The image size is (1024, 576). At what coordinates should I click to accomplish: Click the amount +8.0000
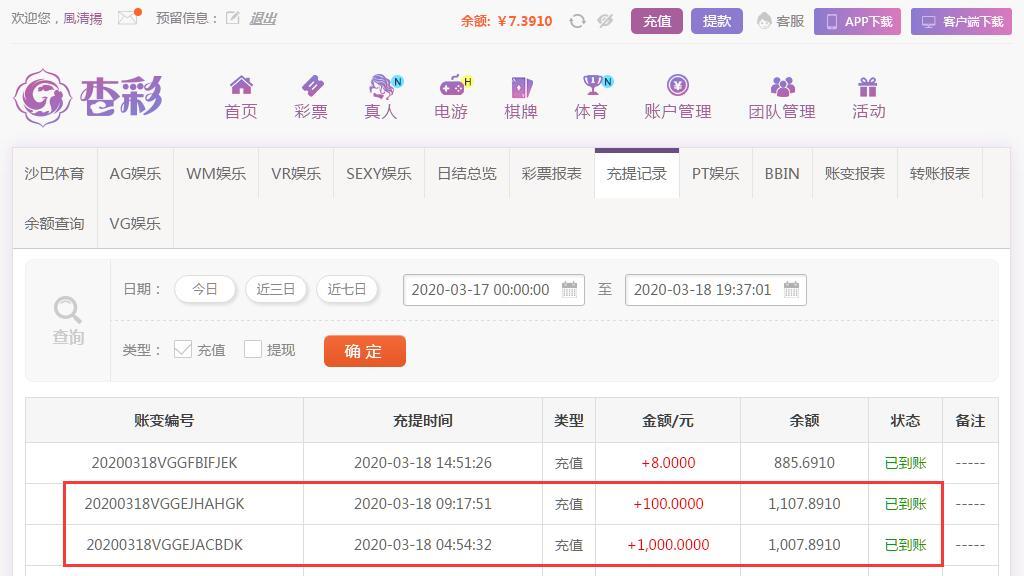point(668,463)
